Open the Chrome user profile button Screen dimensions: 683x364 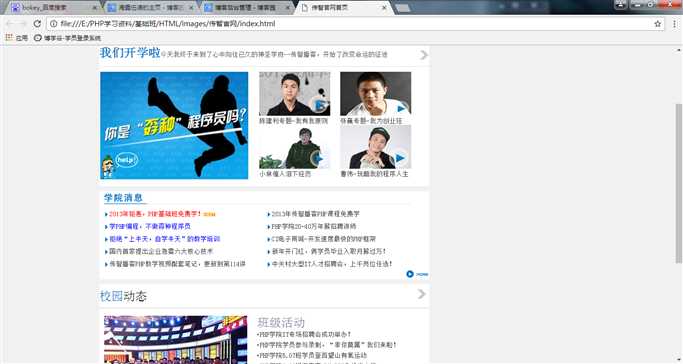click(620, 4)
